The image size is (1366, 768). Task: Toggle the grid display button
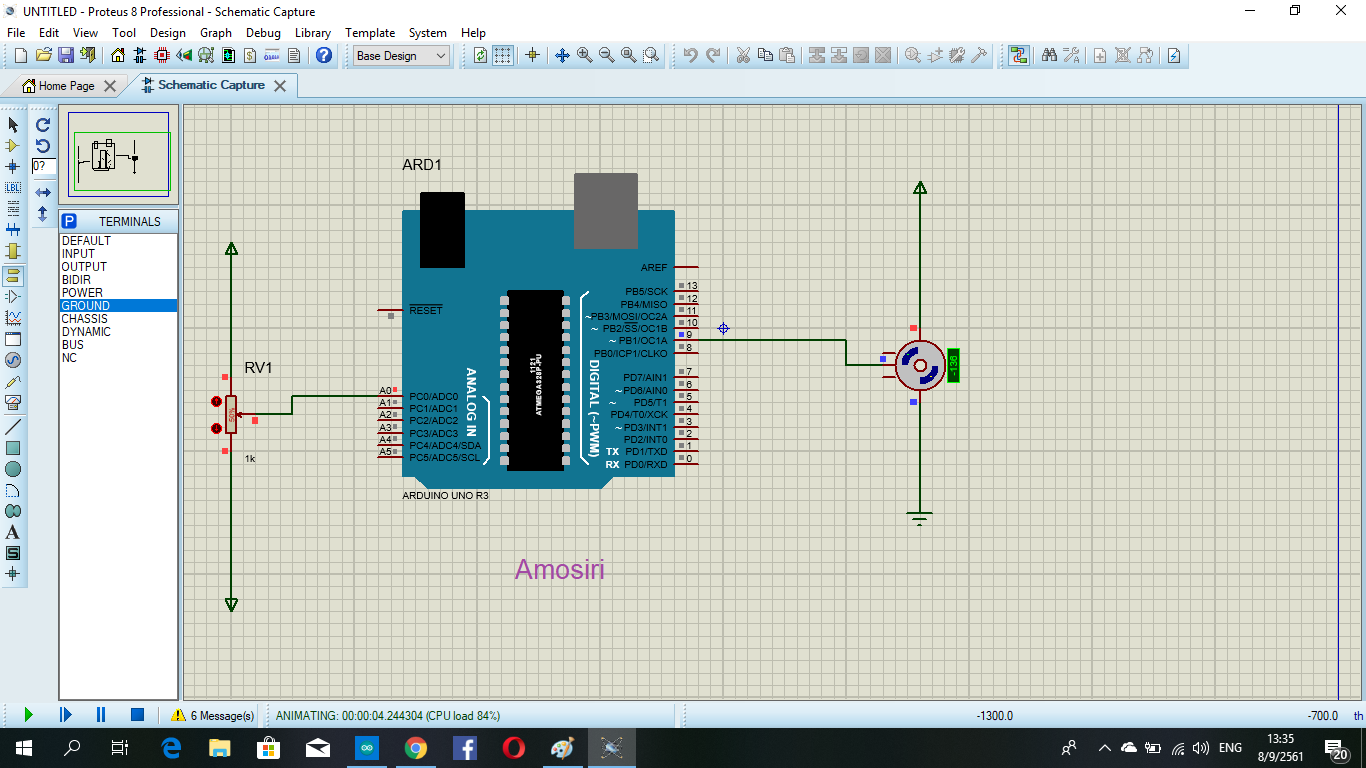(503, 55)
